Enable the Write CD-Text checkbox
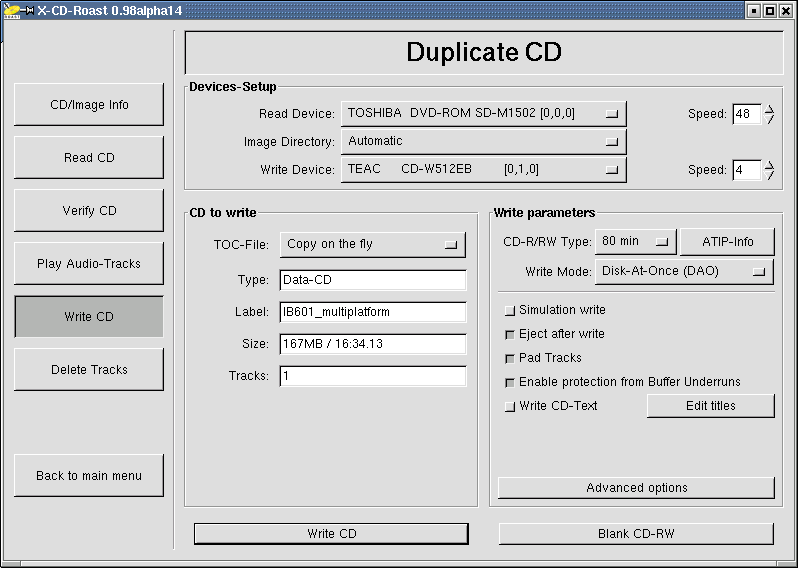This screenshot has height=568, width=798. coord(510,407)
